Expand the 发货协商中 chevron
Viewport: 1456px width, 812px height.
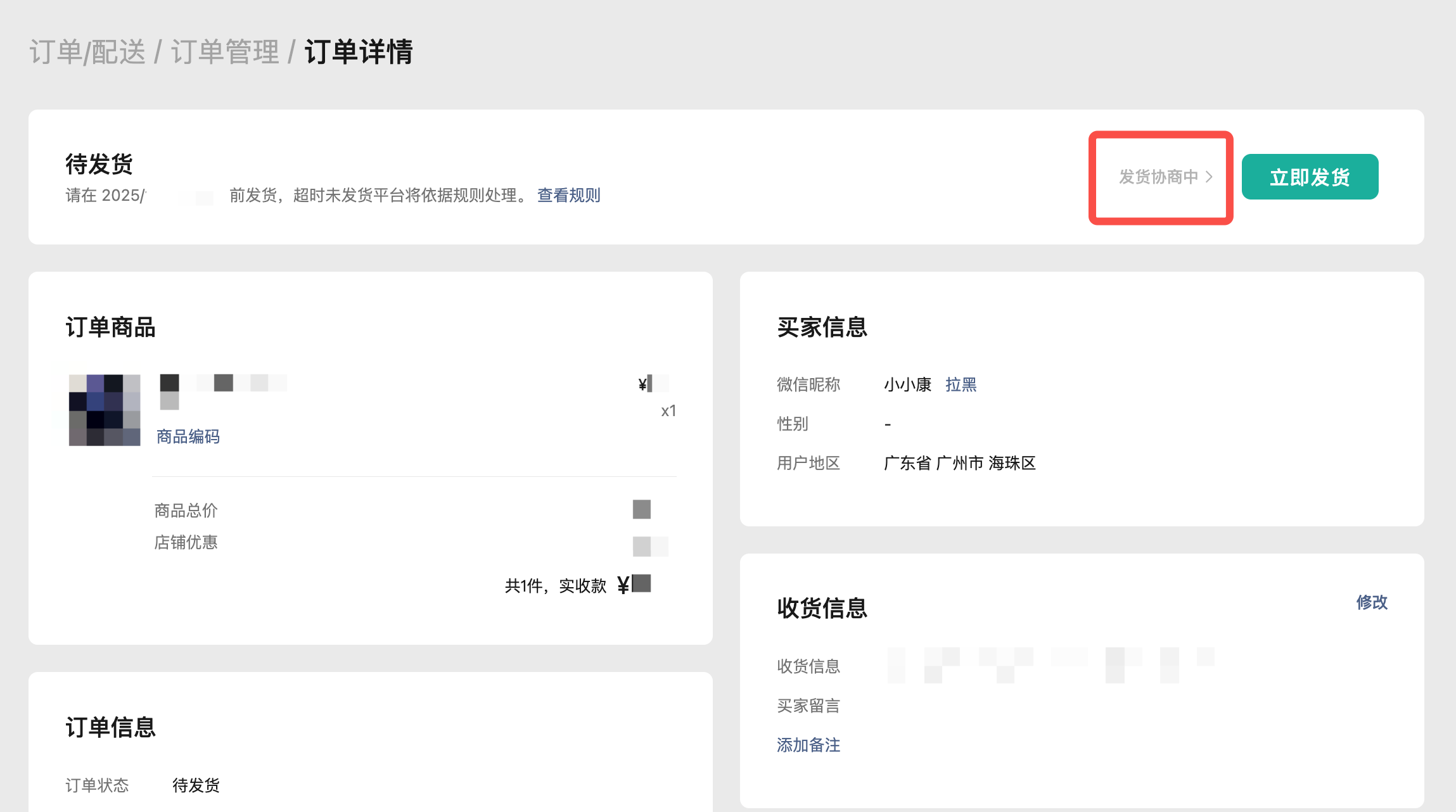point(1208,177)
